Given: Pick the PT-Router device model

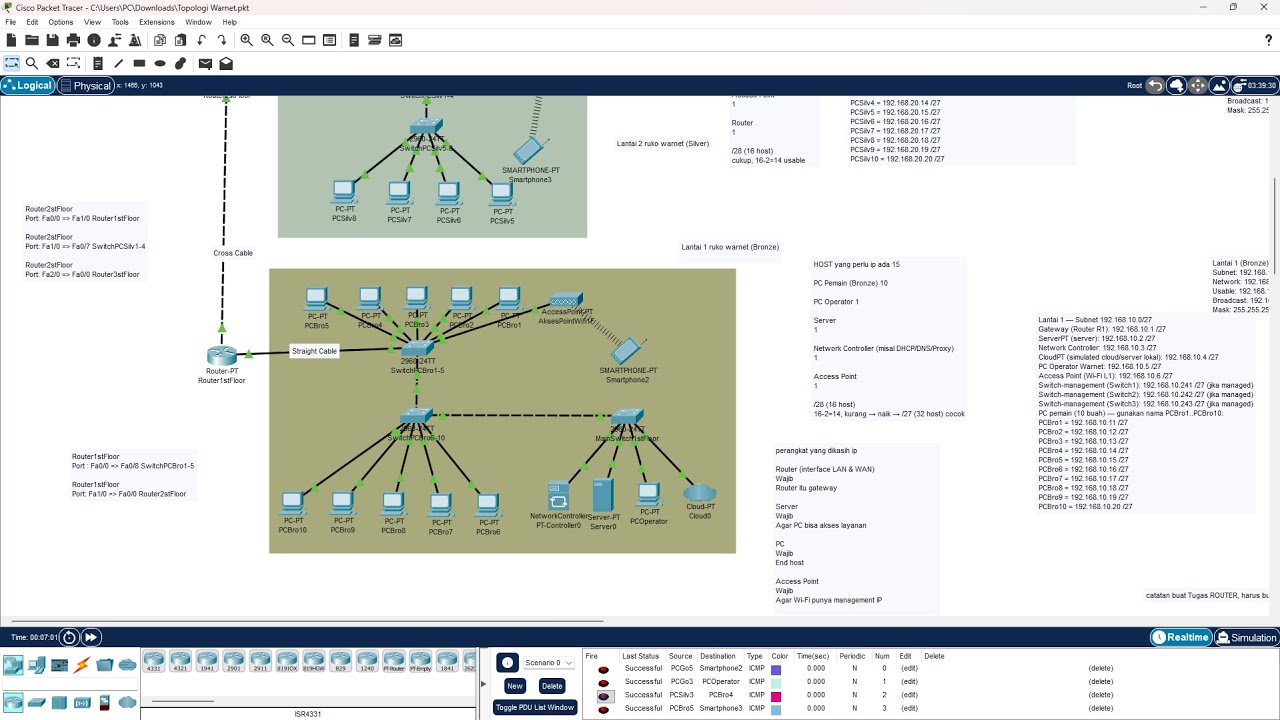Looking at the screenshot, I should click(393, 661).
